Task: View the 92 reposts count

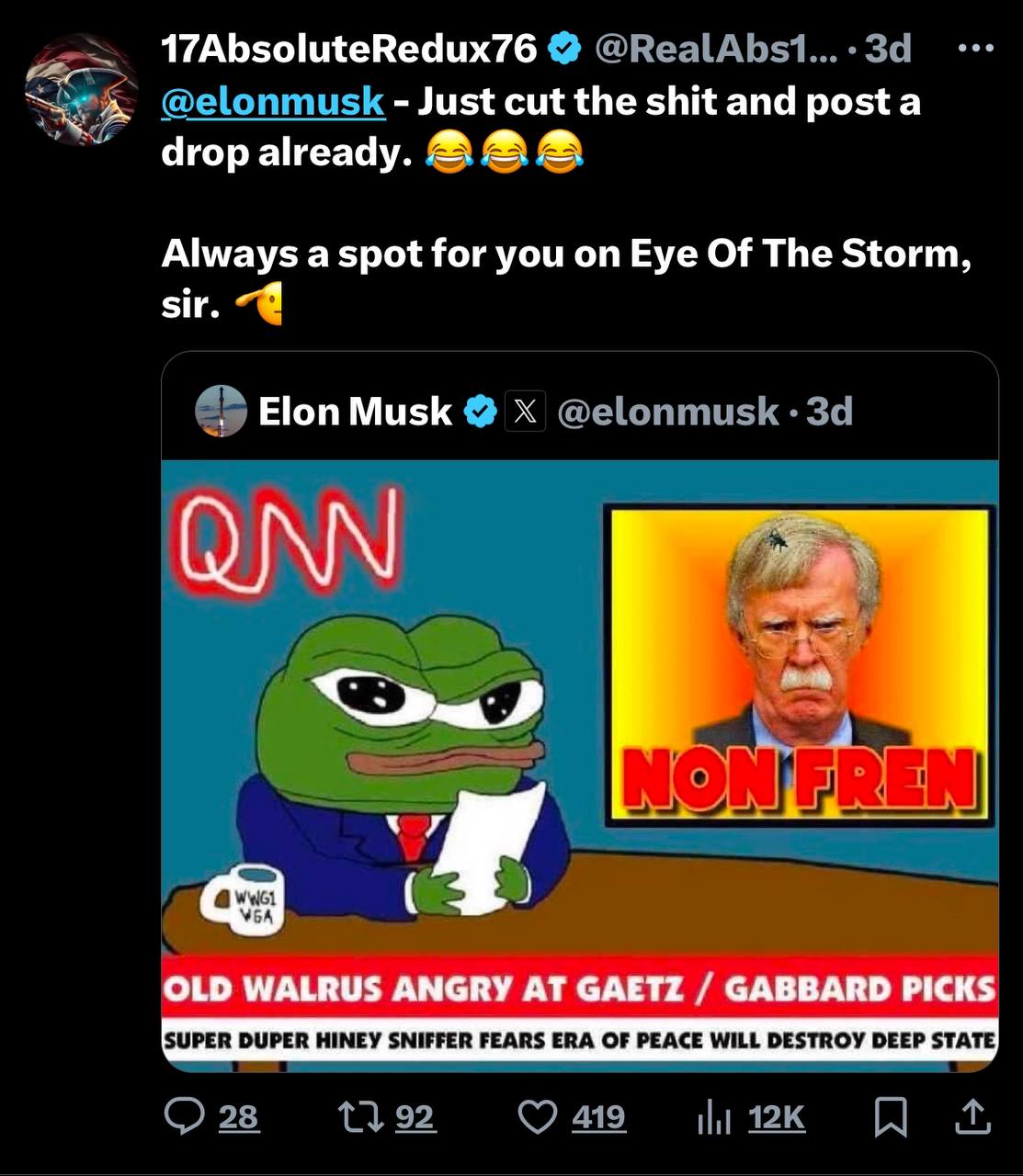Action: click(414, 1117)
